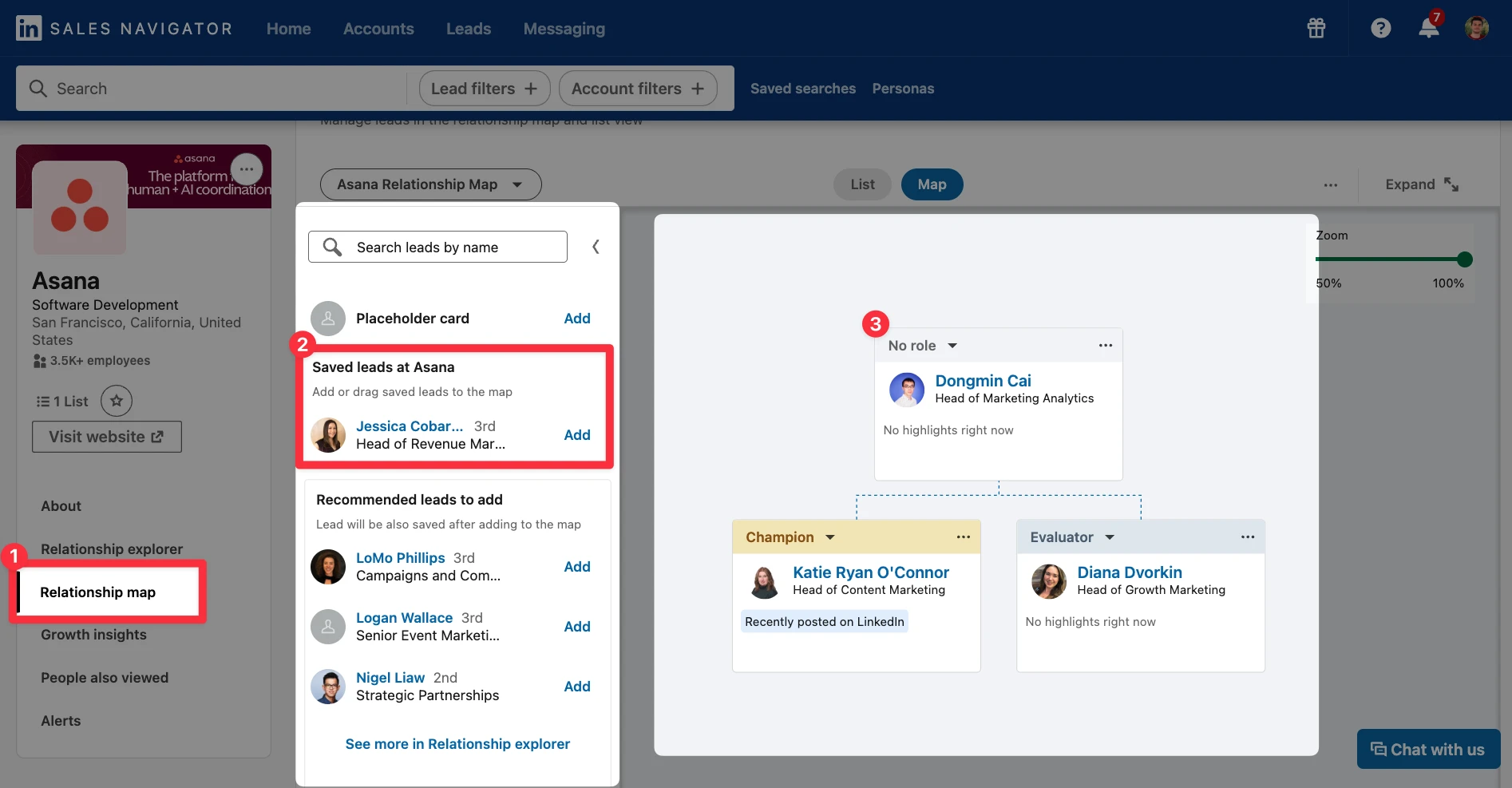
Task: Click Visit website button
Action: pyautogui.click(x=107, y=437)
